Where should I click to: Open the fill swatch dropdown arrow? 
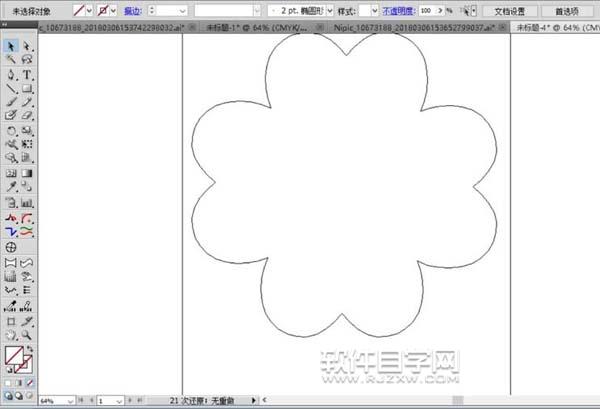89,11
